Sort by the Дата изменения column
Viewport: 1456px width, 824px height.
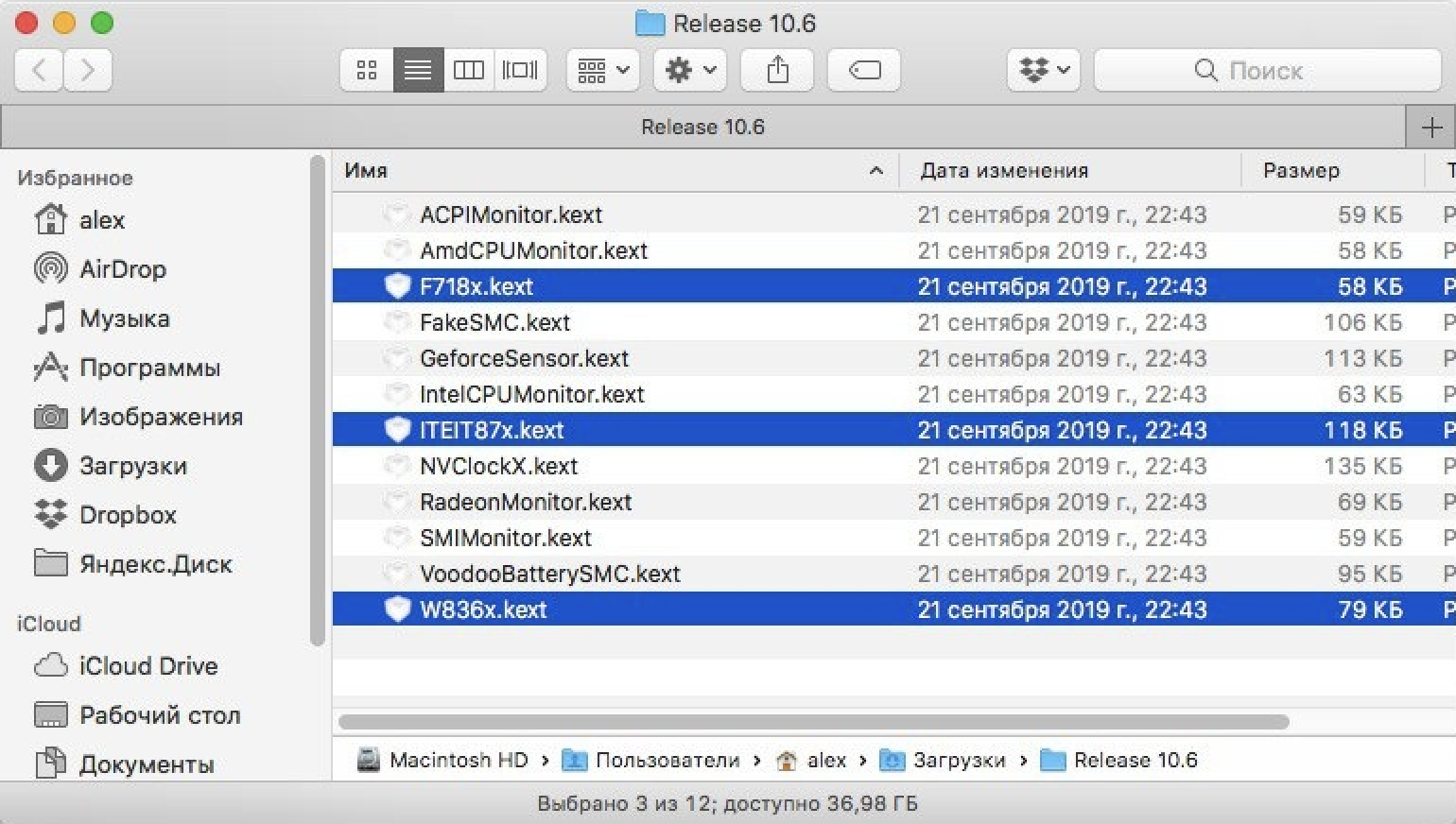click(x=1004, y=171)
